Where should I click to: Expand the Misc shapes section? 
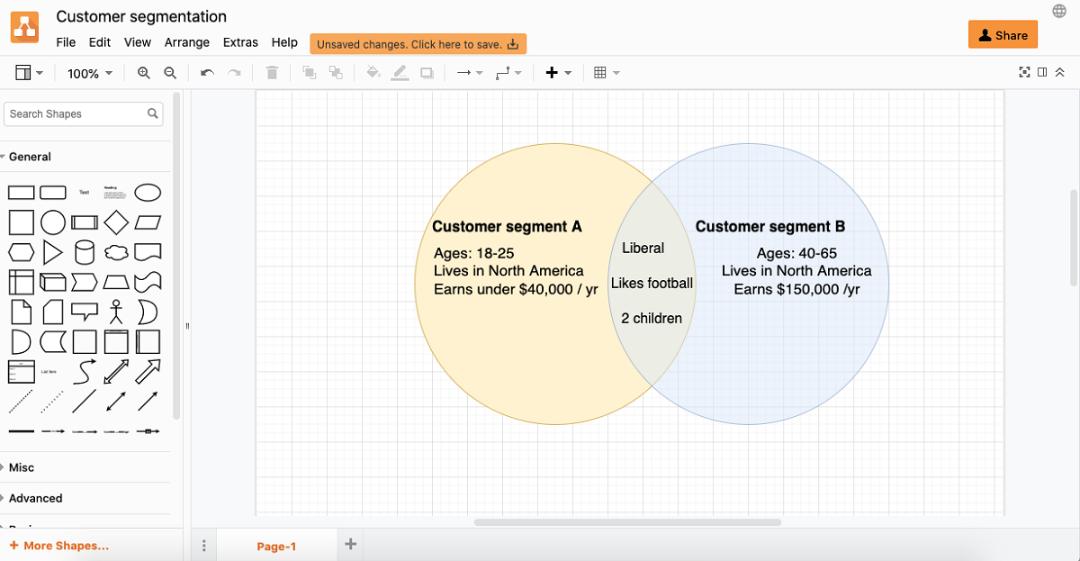(x=21, y=467)
